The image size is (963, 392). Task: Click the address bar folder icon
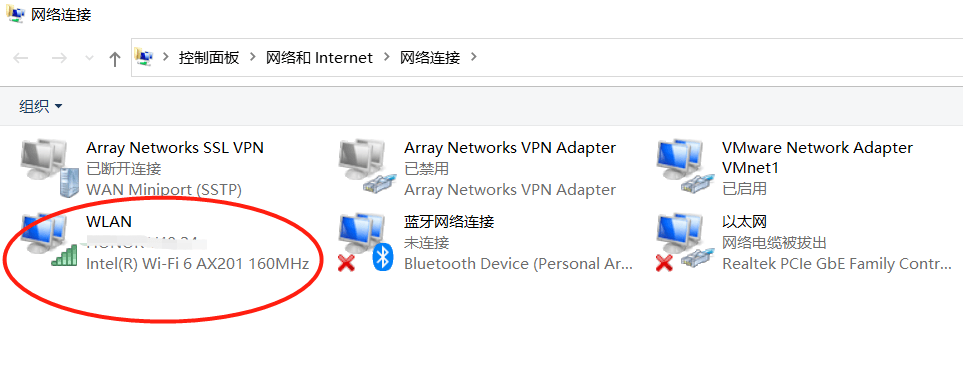[x=144, y=57]
